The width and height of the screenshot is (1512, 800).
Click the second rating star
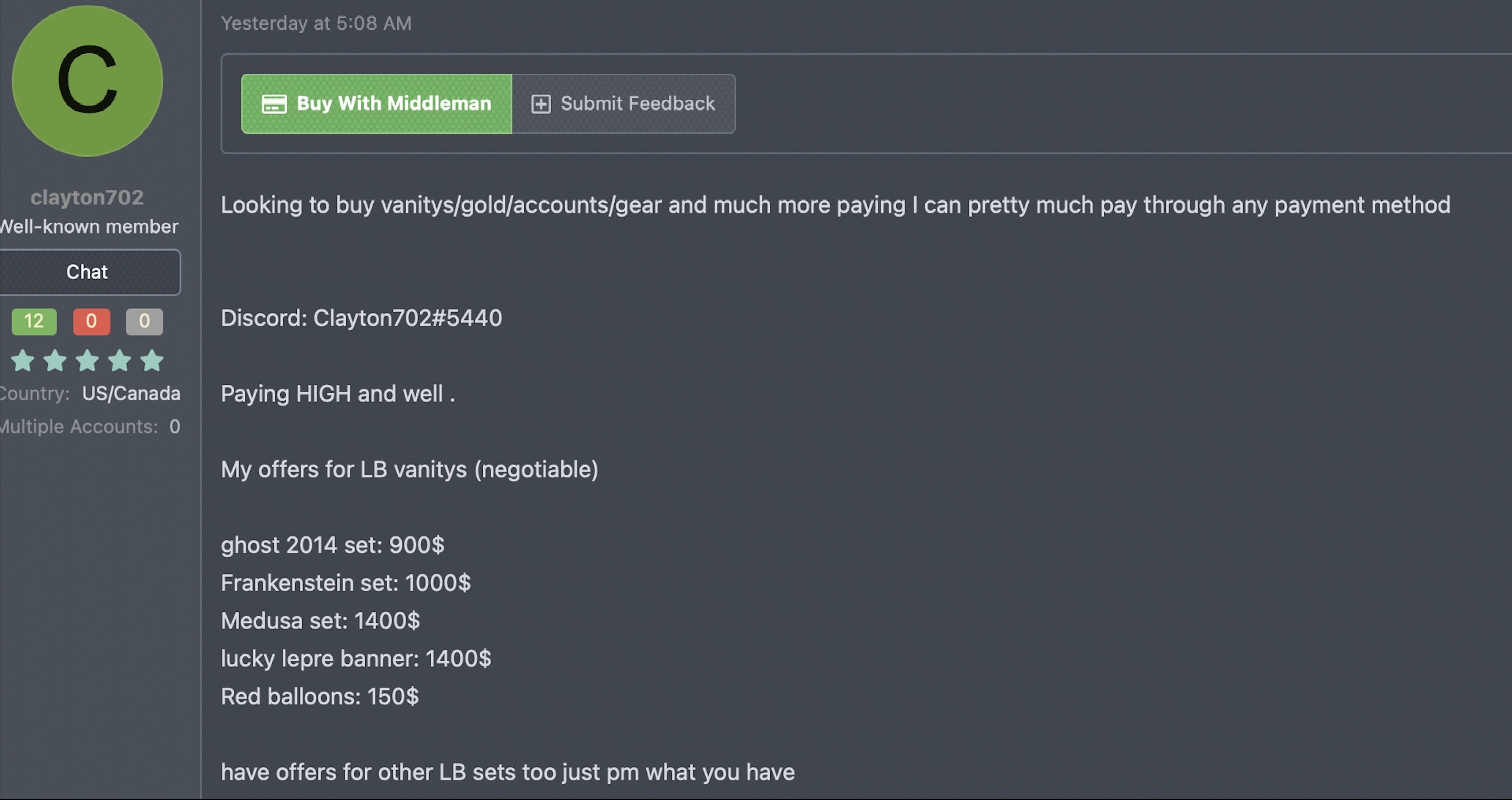[55, 361]
